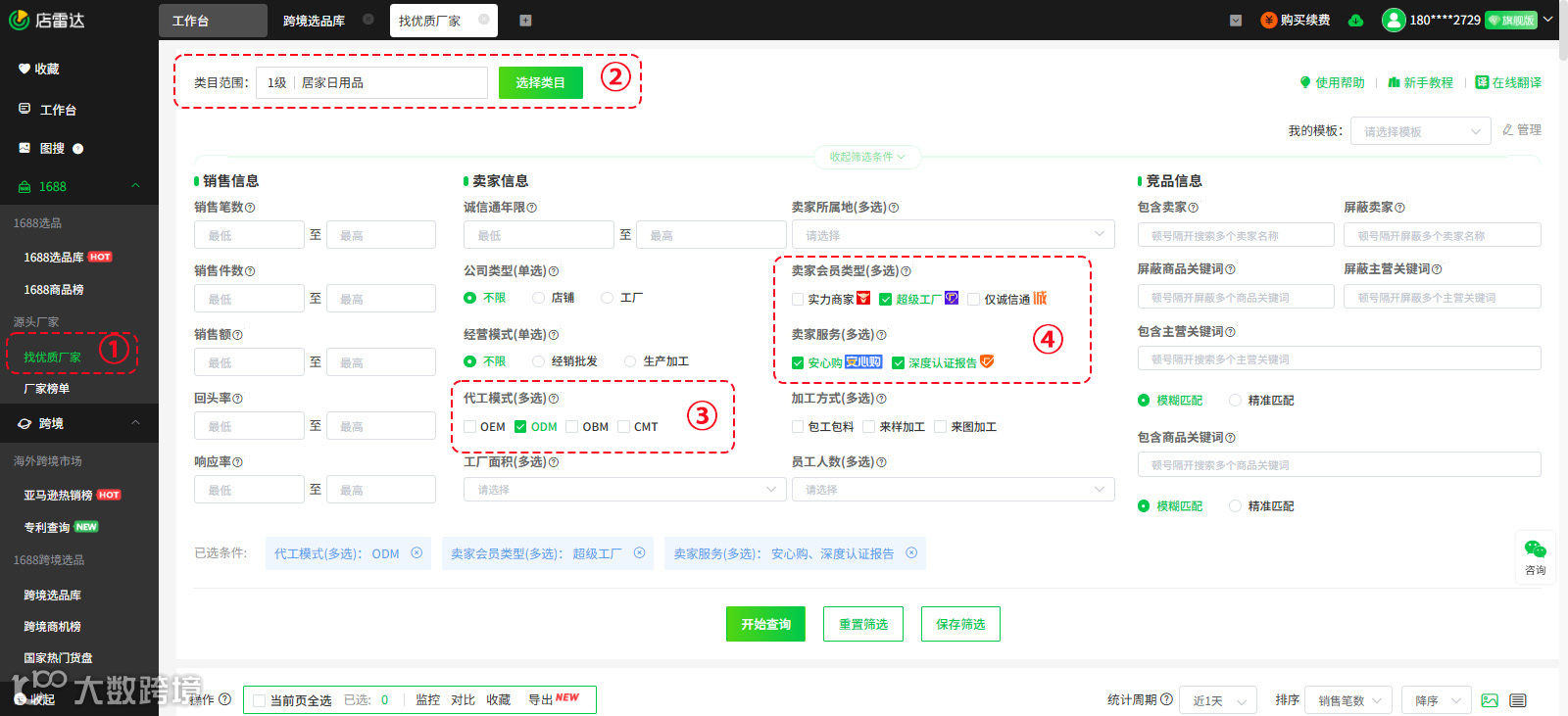Click the 购买续费 yuan icon
Viewport: 1568px width, 716px height.
tap(1269, 21)
